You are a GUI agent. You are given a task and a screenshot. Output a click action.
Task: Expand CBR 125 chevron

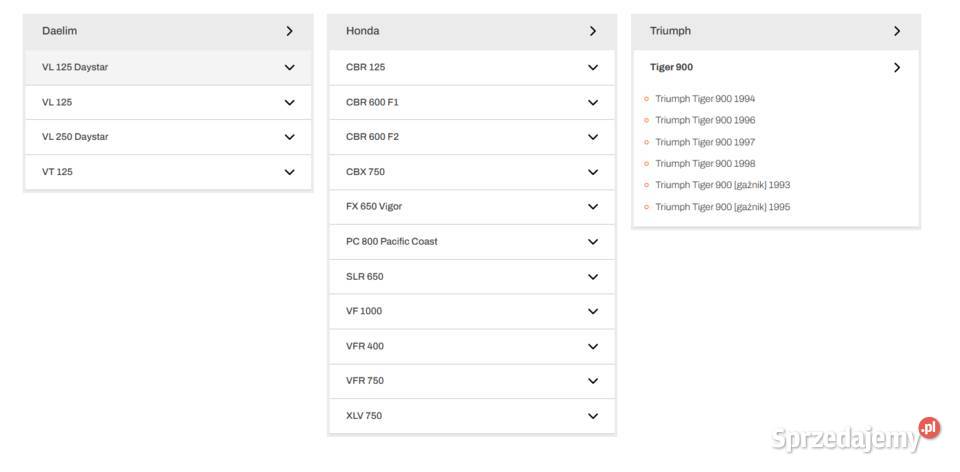point(593,67)
